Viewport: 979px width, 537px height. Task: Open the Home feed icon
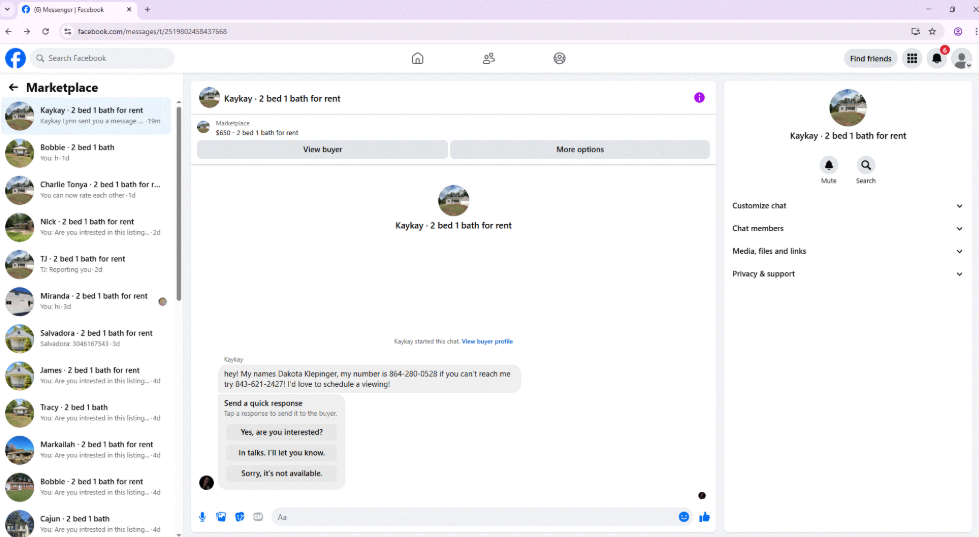(x=418, y=58)
